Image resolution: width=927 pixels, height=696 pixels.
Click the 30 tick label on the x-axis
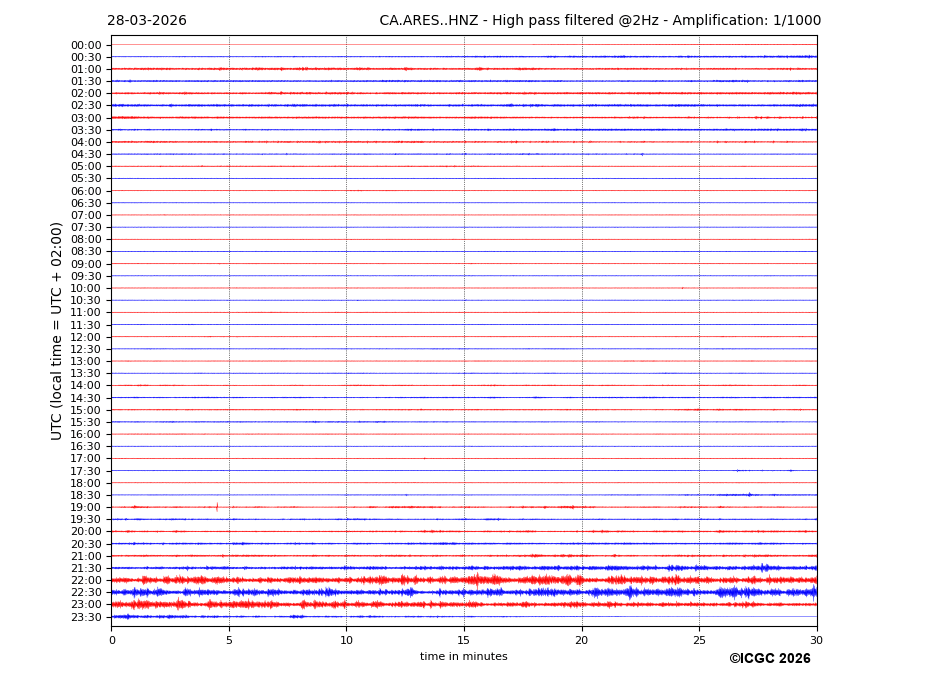pos(816,640)
